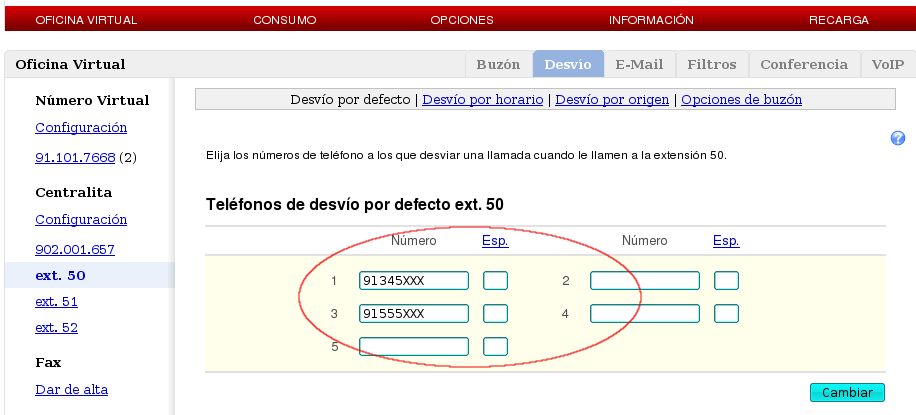Click the empty number 2 phone field
Viewport: 916px width, 415px height.
pos(645,281)
